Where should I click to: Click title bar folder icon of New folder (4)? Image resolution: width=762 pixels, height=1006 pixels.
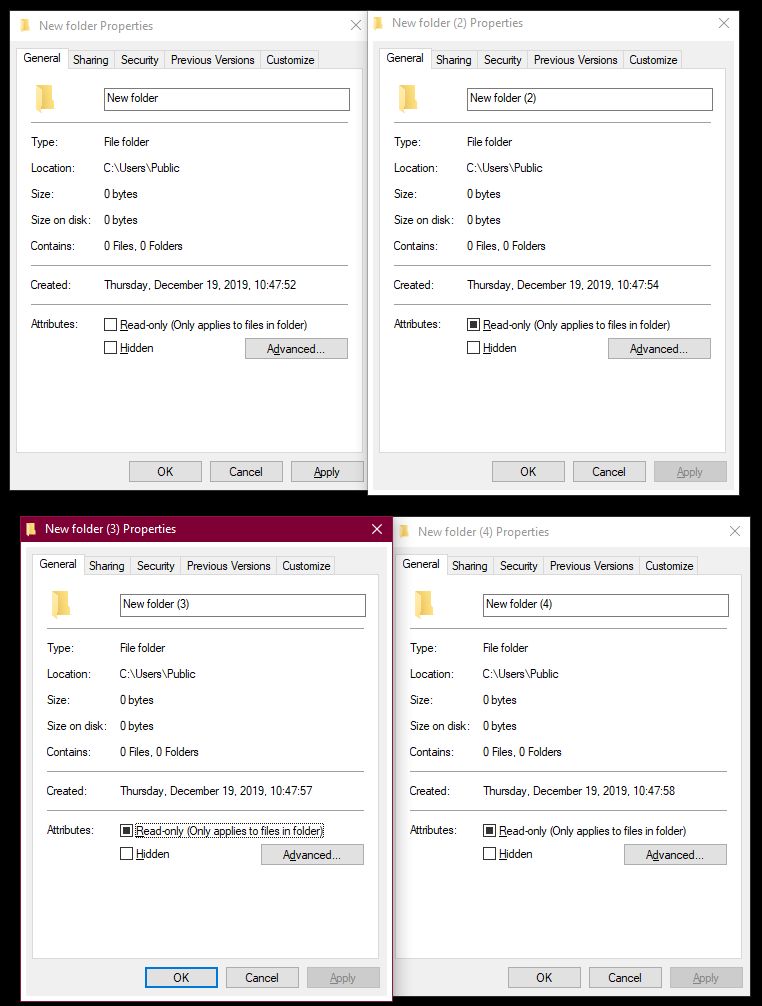click(404, 532)
